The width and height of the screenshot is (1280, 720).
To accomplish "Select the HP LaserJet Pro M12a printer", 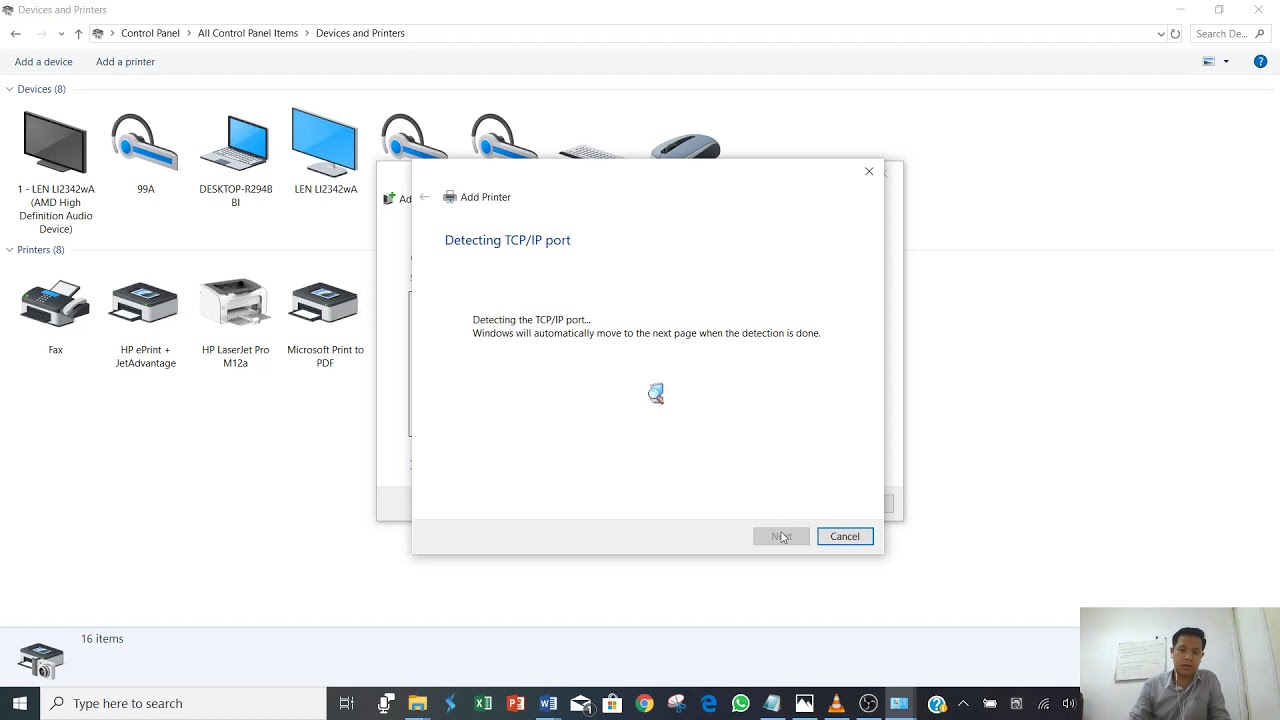I will 235,304.
